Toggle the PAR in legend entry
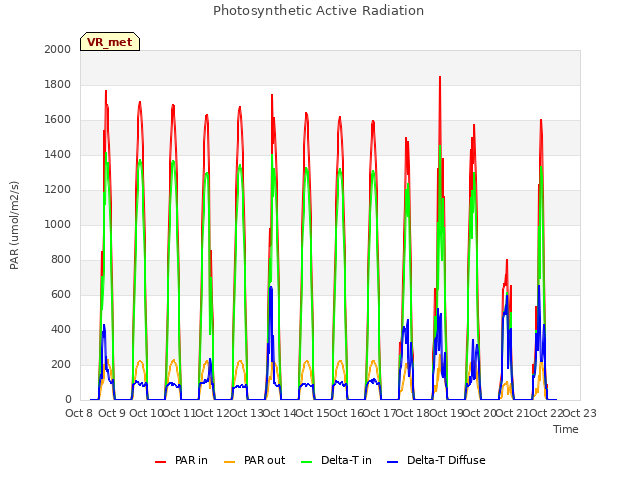The image size is (640, 480). tap(181, 460)
